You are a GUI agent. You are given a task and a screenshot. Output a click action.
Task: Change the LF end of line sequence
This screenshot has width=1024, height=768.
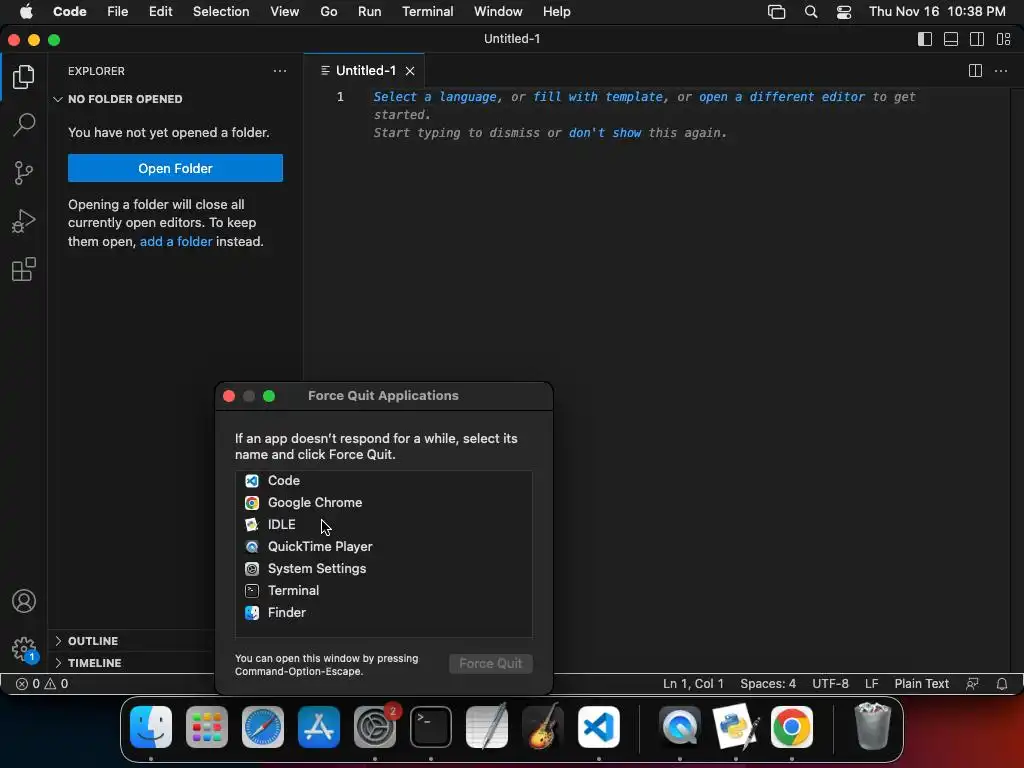[x=871, y=684]
